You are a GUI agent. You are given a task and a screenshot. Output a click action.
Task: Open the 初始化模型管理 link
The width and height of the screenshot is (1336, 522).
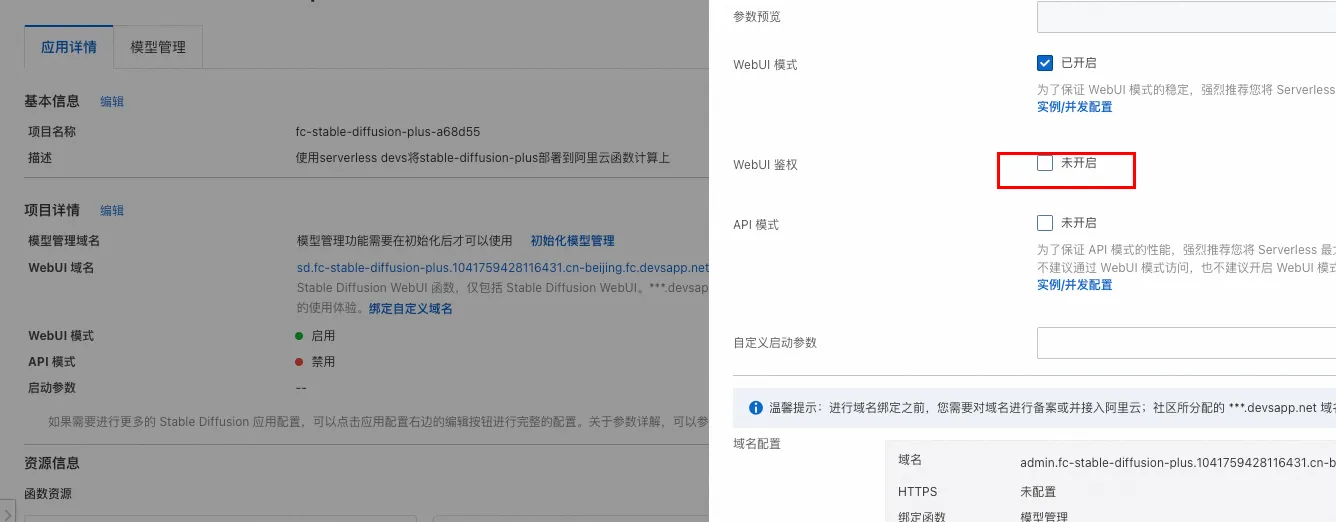pyautogui.click(x=572, y=241)
